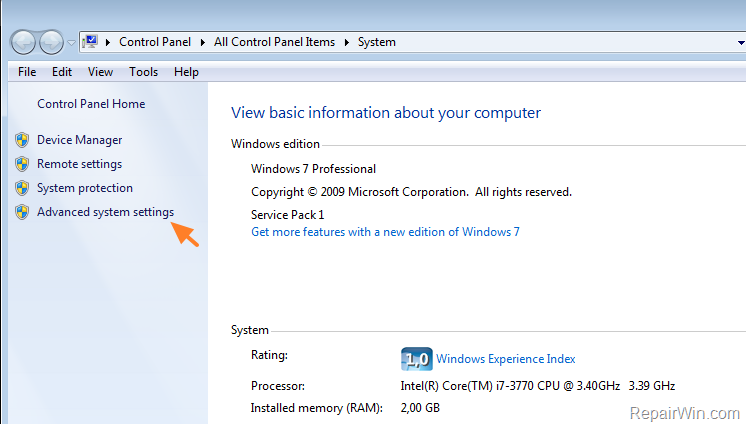Viewport: 746px width, 424px height.
Task: Click the Intel Core i7-3770 processor value
Action: click(x=538, y=385)
